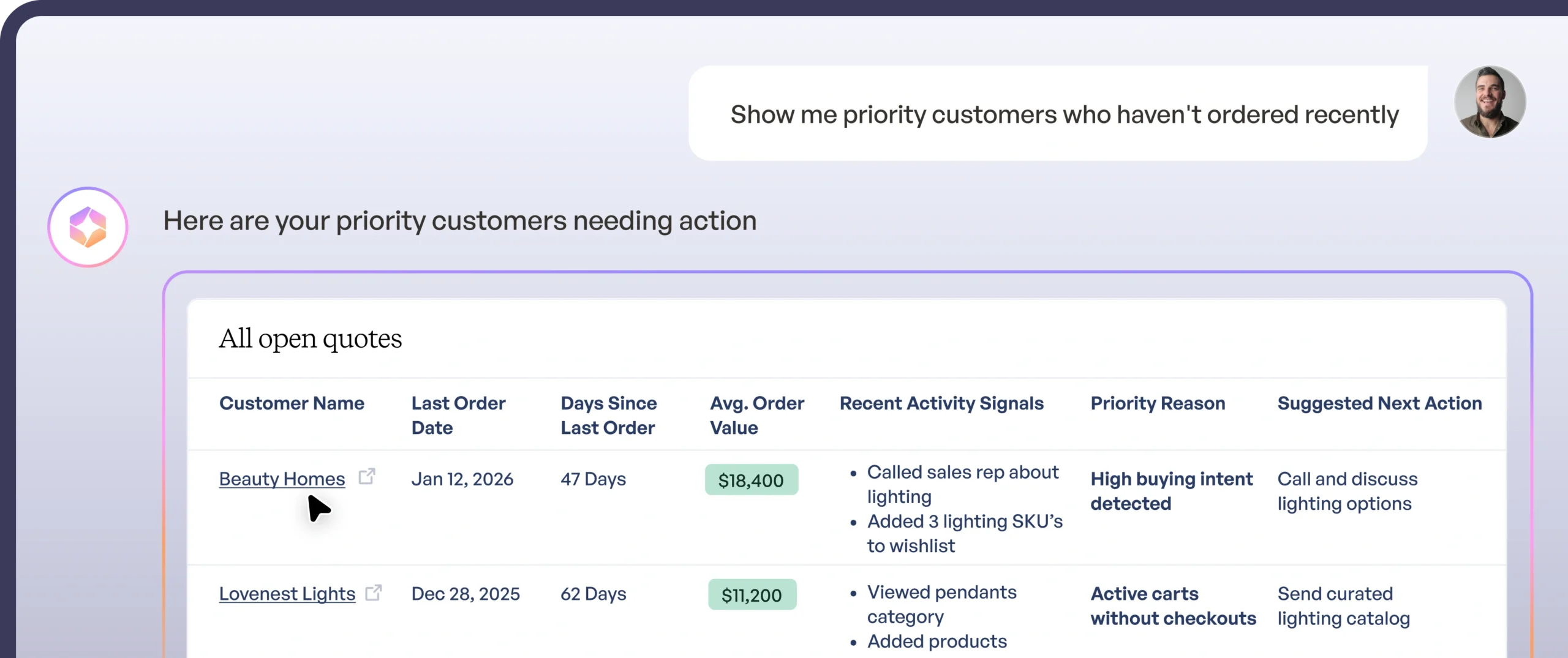Open the Beauty Homes customer link
Screen dimensions: 1568x658
282,479
